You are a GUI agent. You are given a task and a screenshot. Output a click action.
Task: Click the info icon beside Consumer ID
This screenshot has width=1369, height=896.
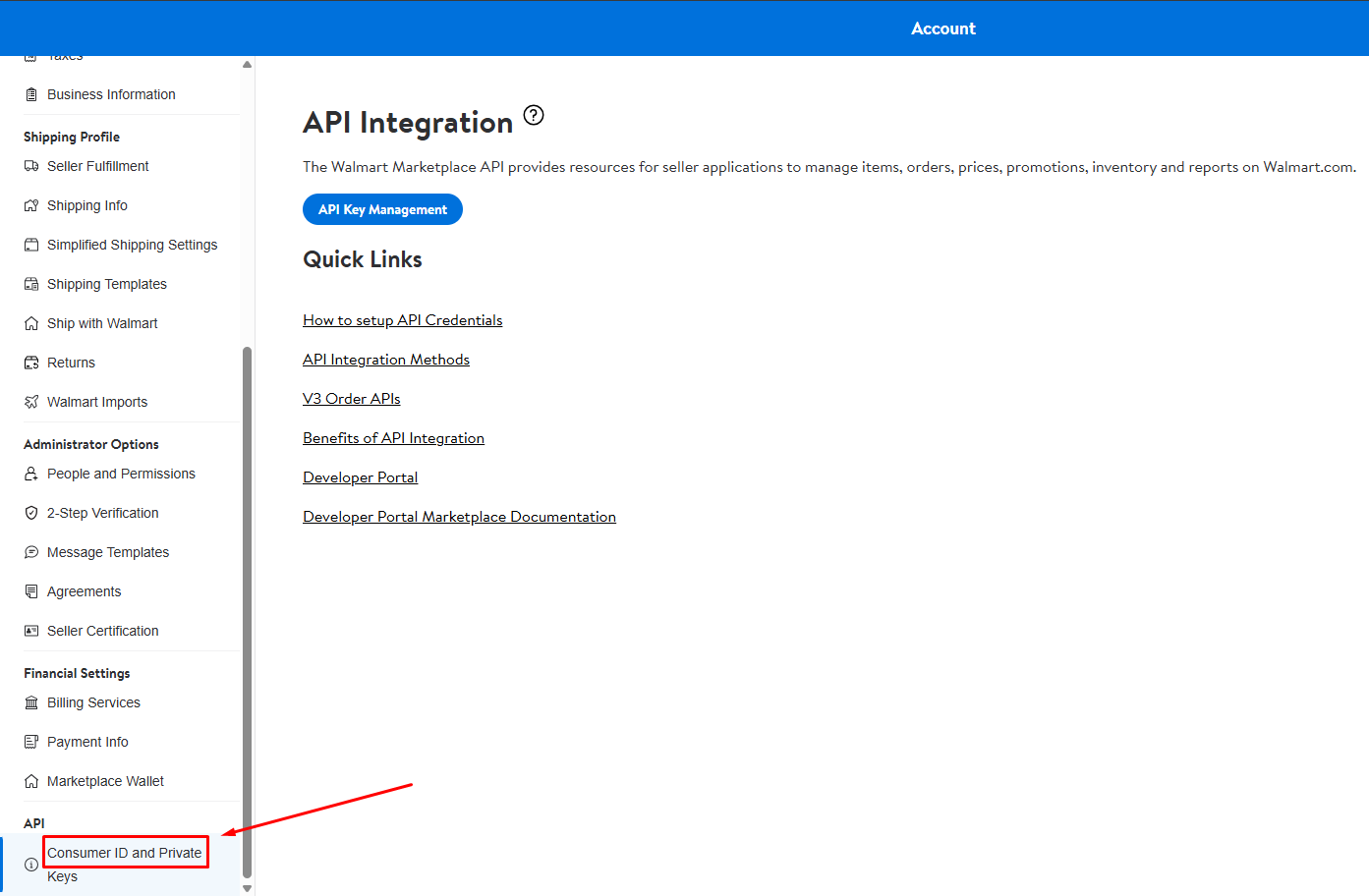pos(31,865)
